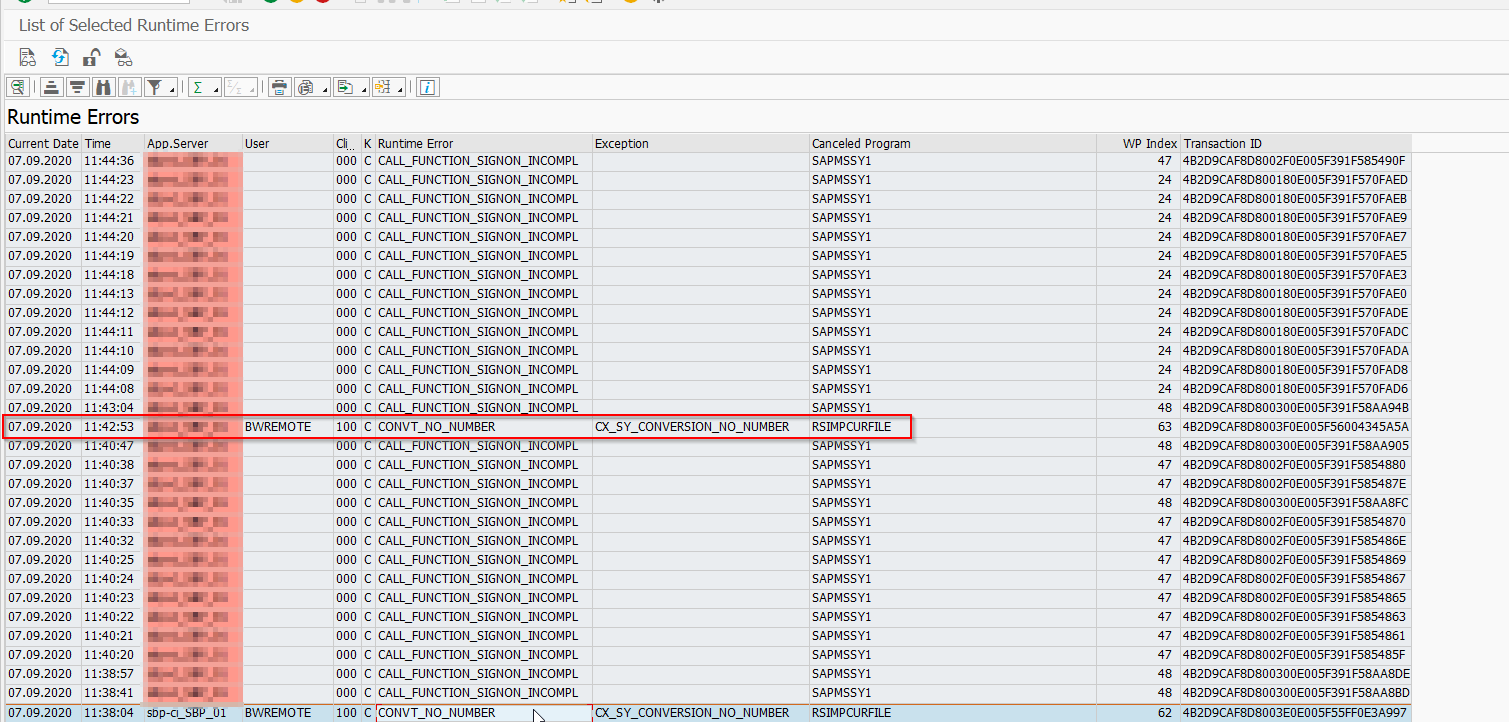Click the ALV Details icon

[18, 87]
